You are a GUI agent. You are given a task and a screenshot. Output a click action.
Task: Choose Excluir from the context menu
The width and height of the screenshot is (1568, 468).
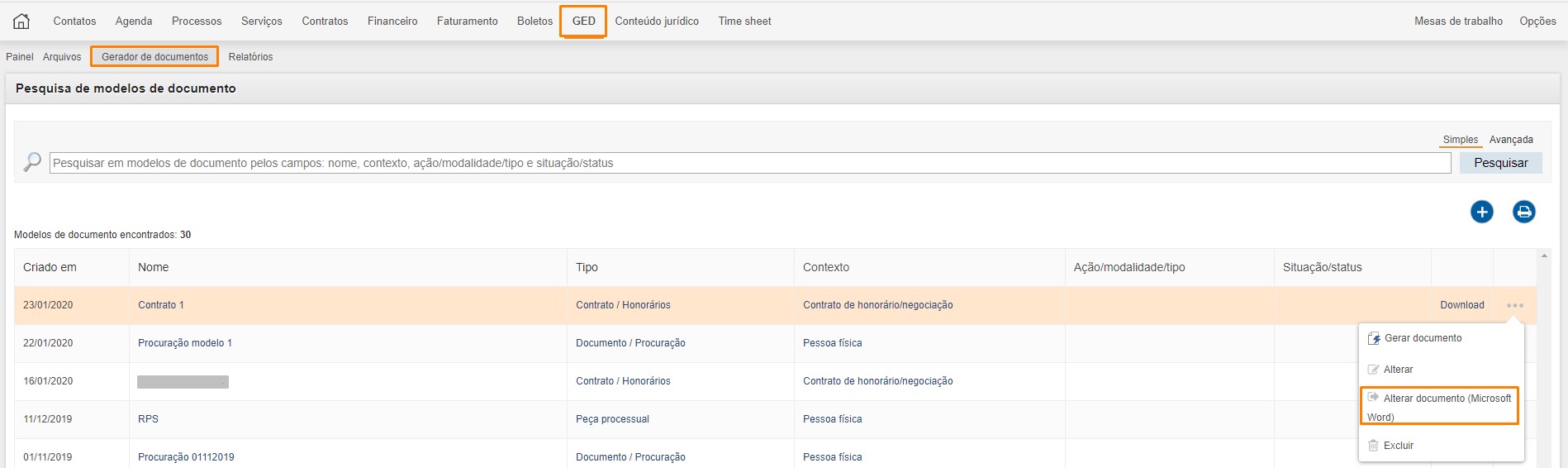[x=1398, y=446]
